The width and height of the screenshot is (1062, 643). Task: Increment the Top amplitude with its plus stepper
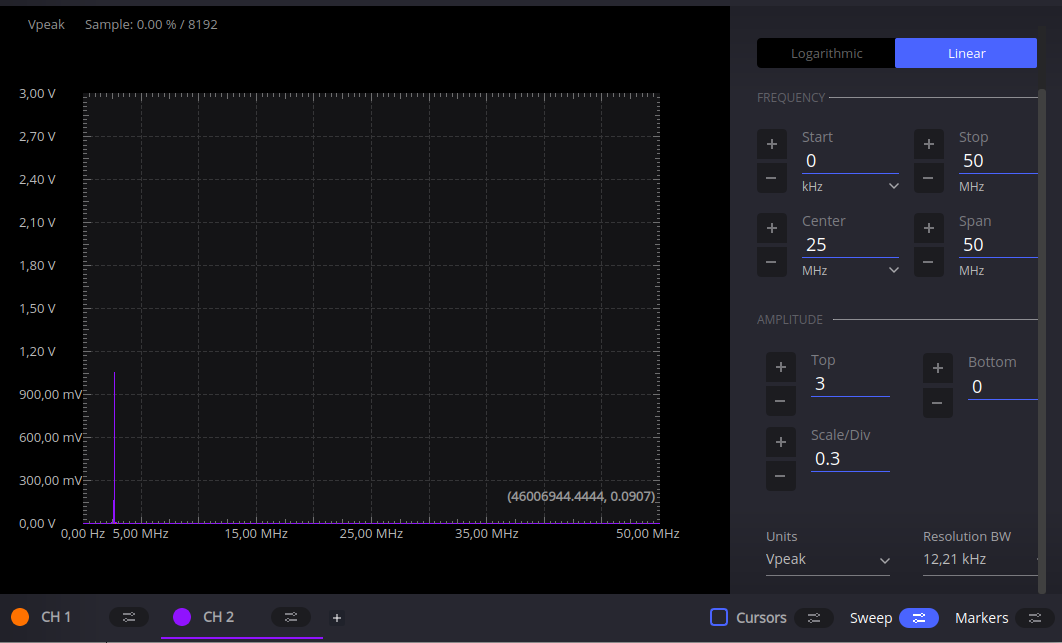[x=781, y=367]
